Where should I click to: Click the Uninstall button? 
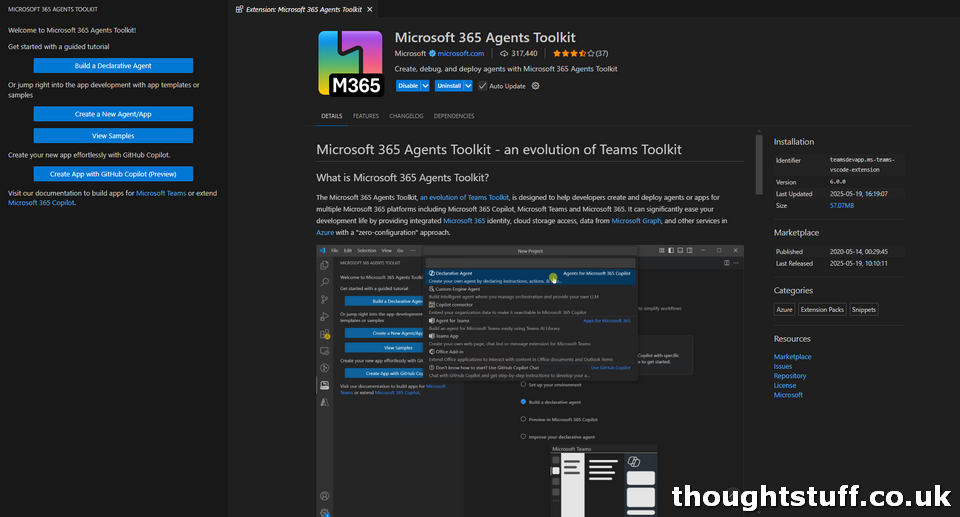(x=449, y=86)
